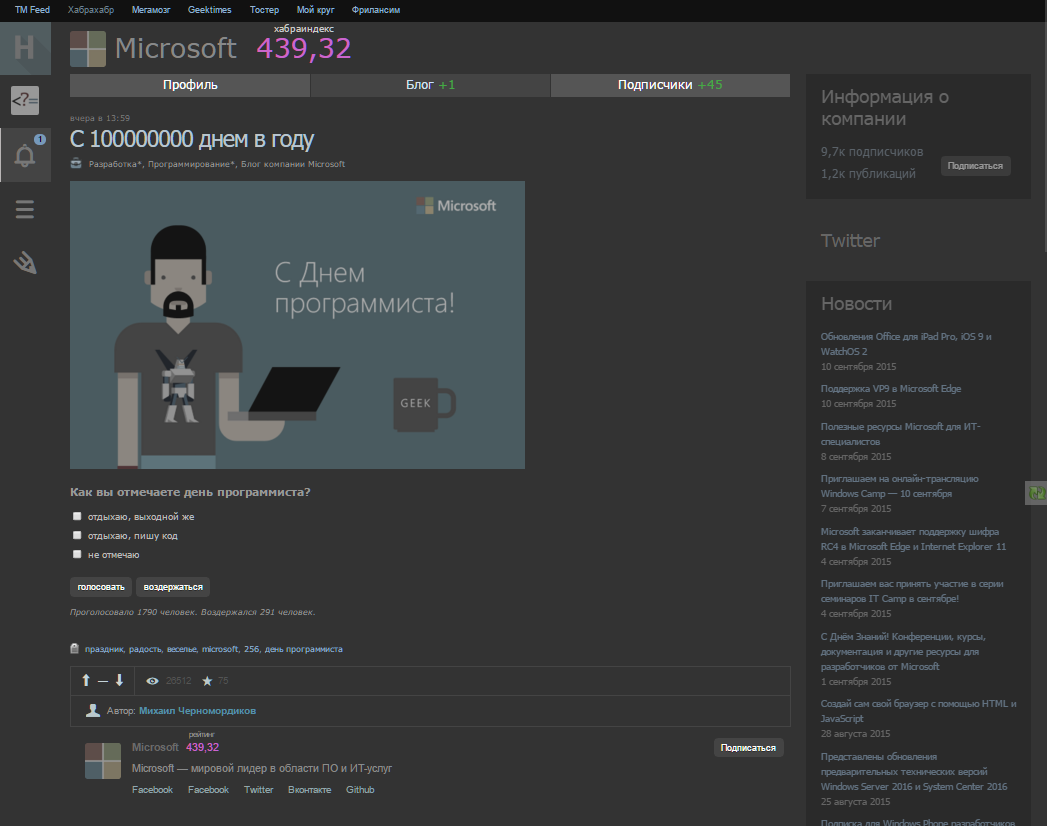Image resolution: width=1047 pixels, height=826 pixels.
Task: Open the company's Github link
Action: click(x=360, y=789)
